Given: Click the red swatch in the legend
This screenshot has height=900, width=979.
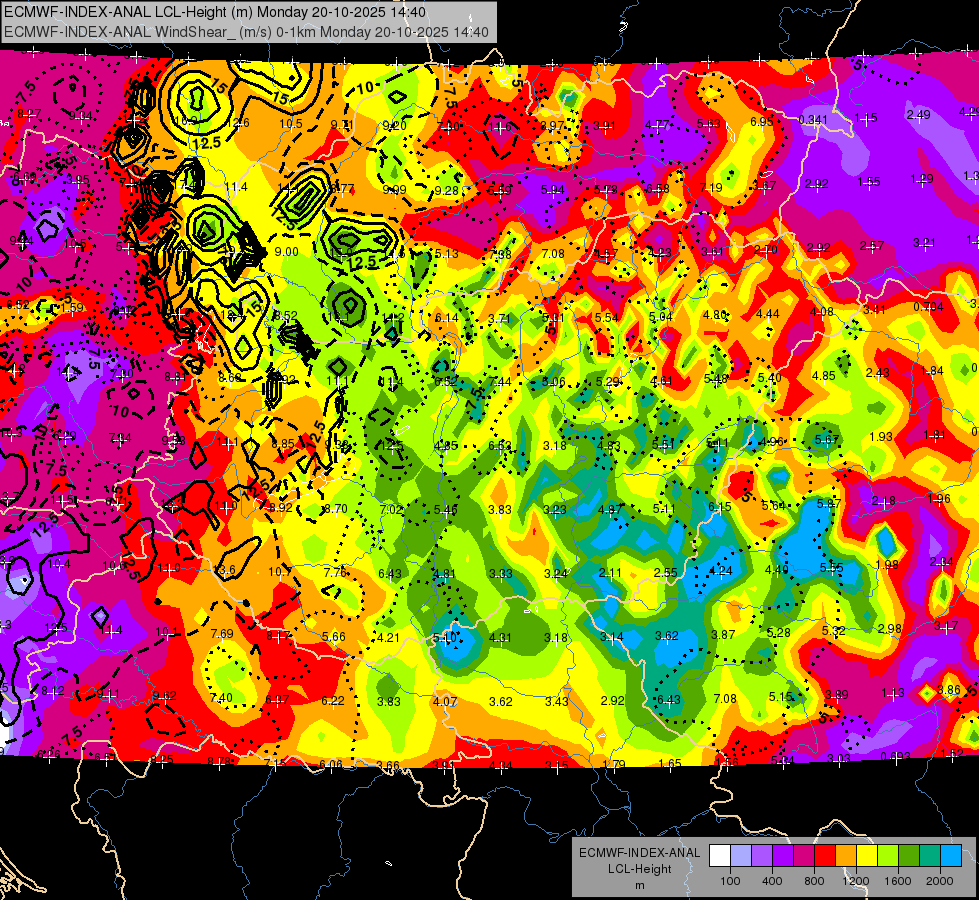Looking at the screenshot, I should 825,856.
